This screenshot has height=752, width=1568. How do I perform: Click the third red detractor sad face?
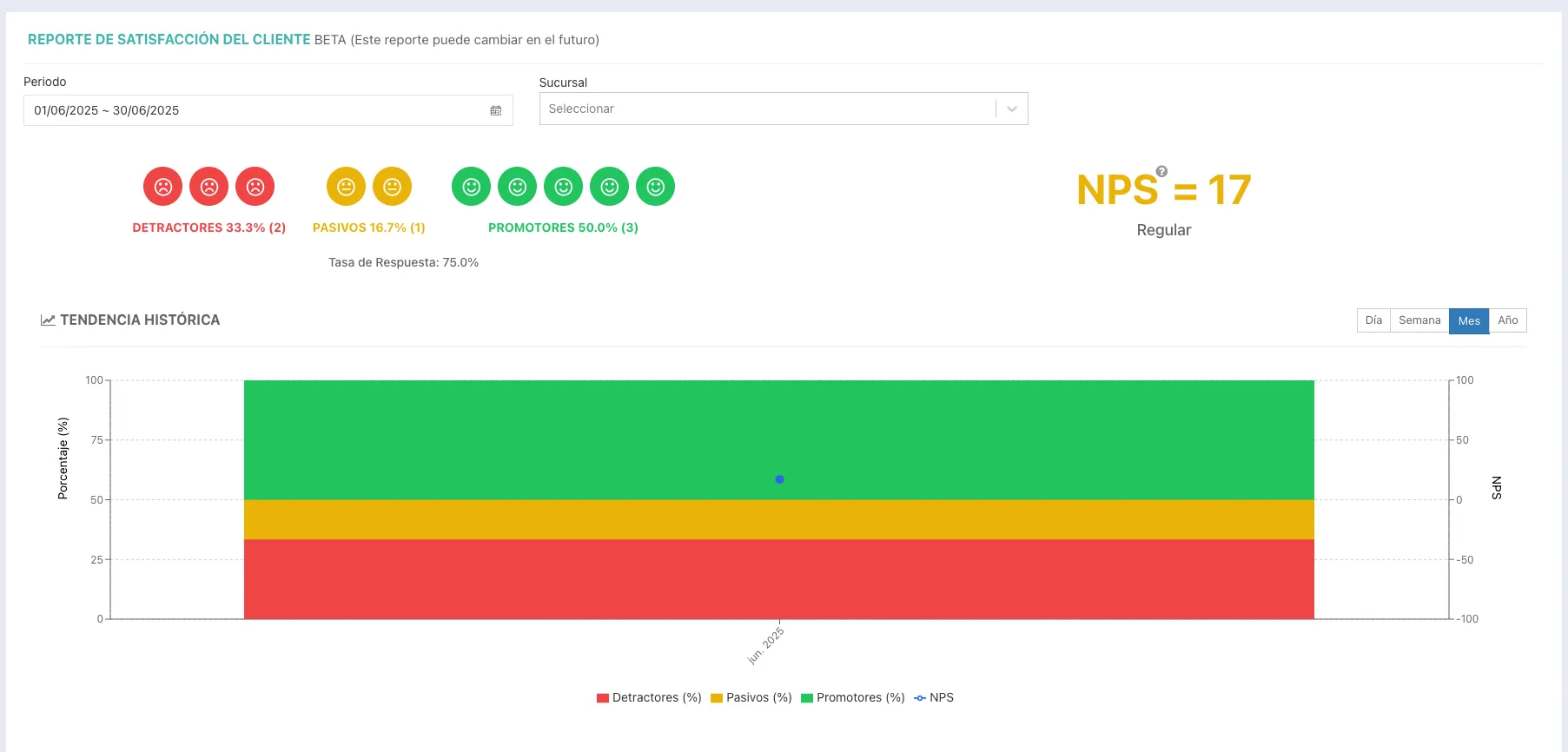pyautogui.click(x=255, y=187)
